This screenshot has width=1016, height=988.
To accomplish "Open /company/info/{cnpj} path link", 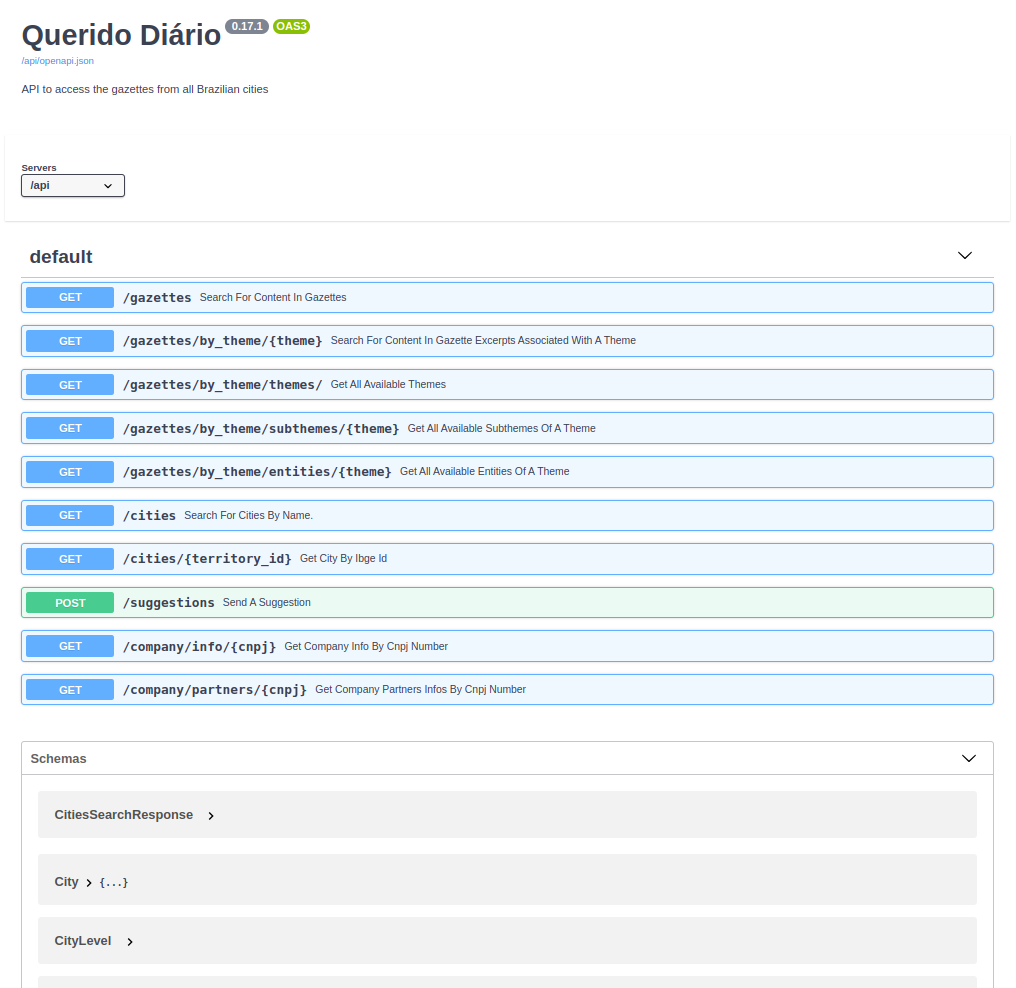I will [x=199, y=647].
